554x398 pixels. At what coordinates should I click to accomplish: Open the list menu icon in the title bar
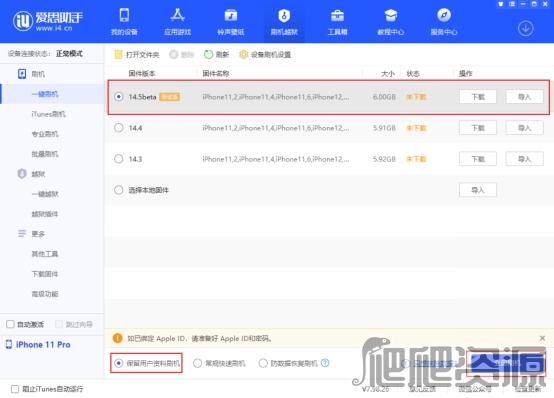coord(512,4)
